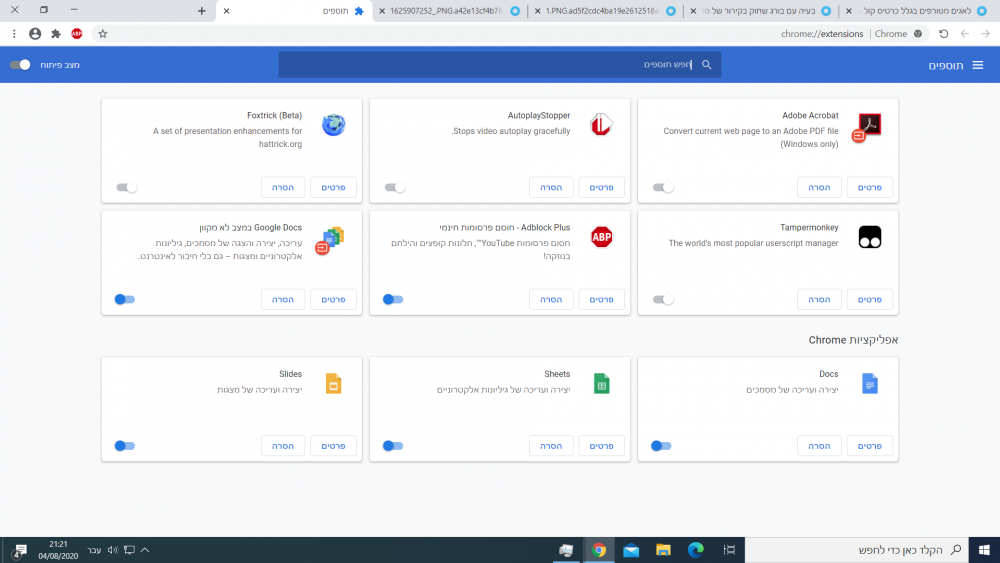Disable the Sheets app toggle
Screen dimensions: 1000x563
[x=393, y=446]
